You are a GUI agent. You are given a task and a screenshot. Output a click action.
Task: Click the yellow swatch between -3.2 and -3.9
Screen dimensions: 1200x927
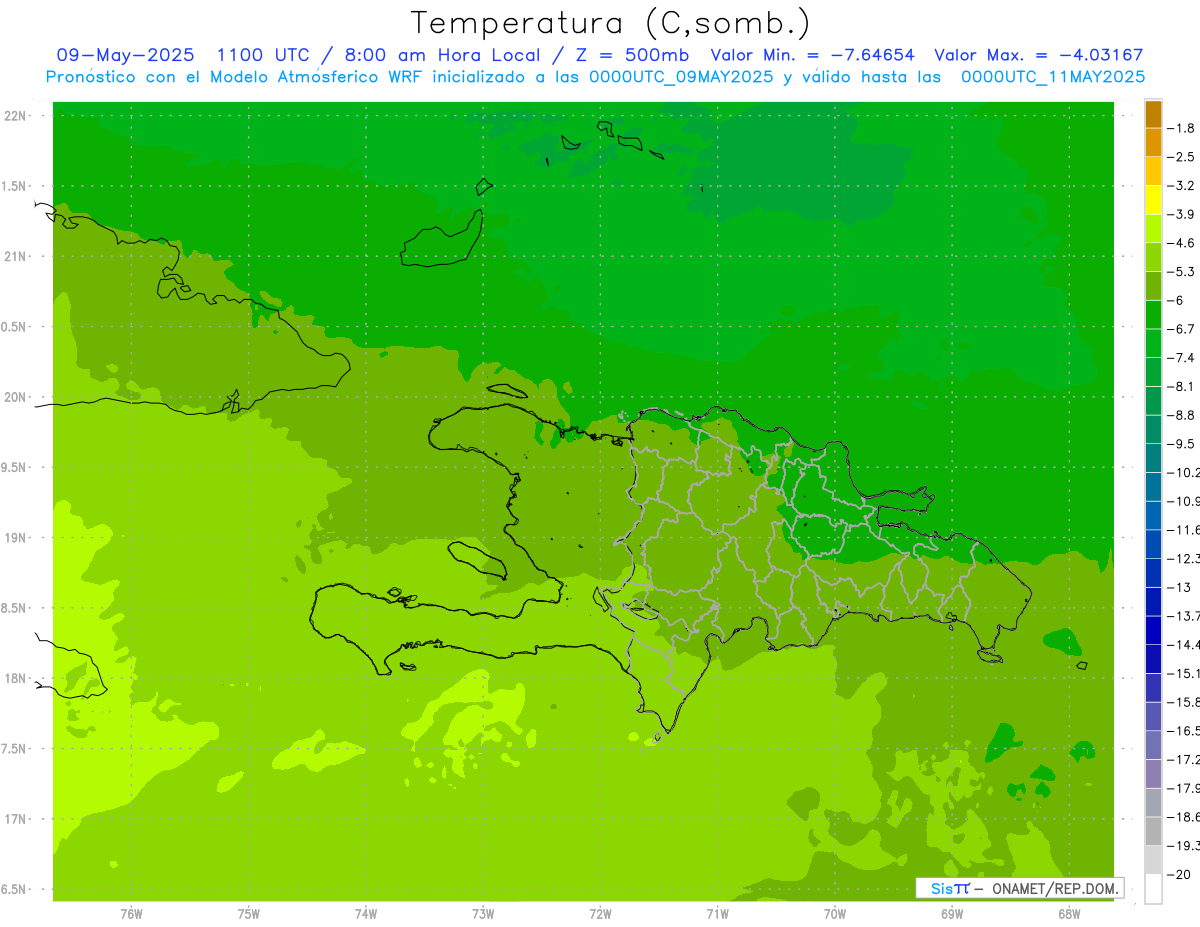[x=1153, y=200]
